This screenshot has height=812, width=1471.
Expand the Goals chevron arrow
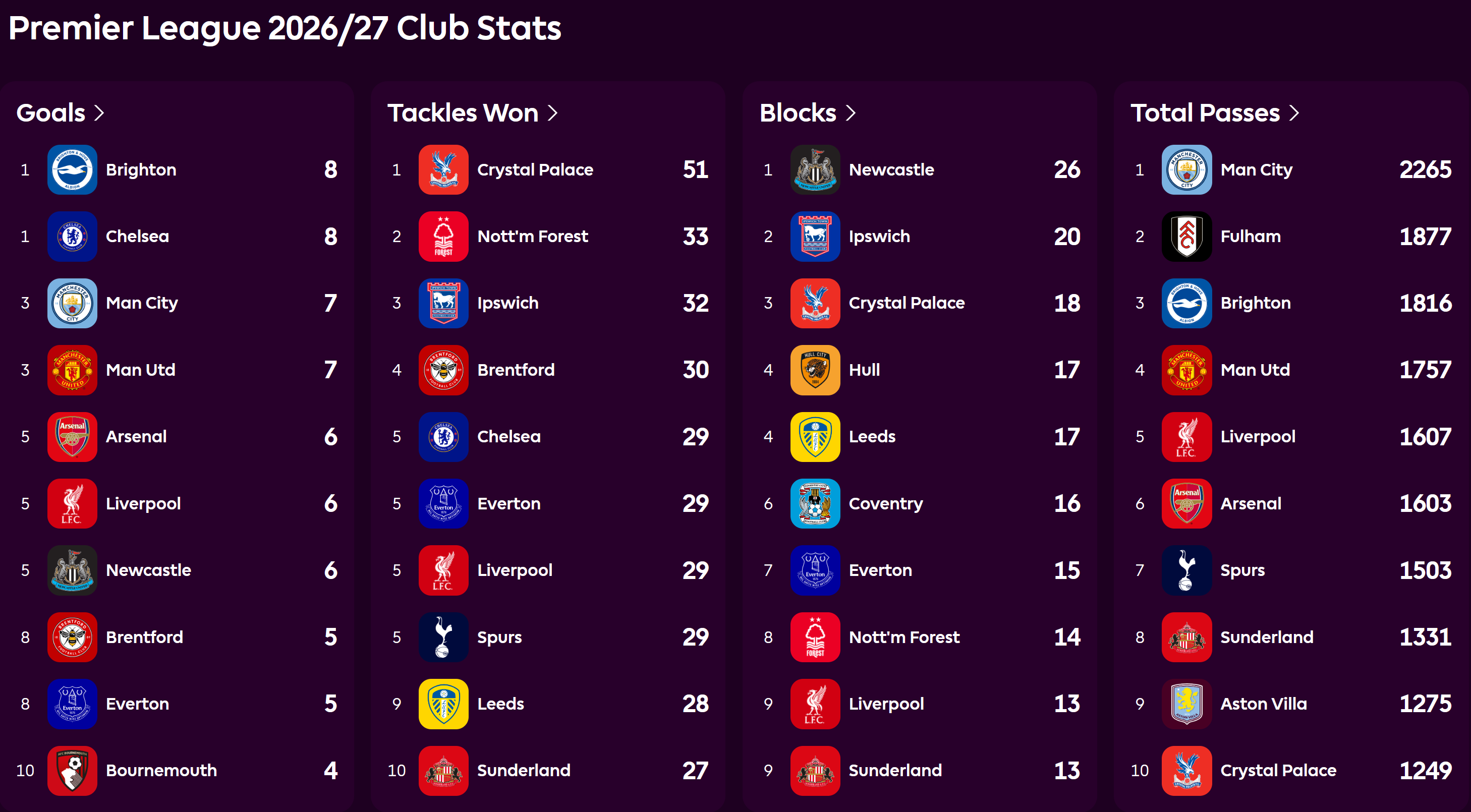click(x=99, y=113)
